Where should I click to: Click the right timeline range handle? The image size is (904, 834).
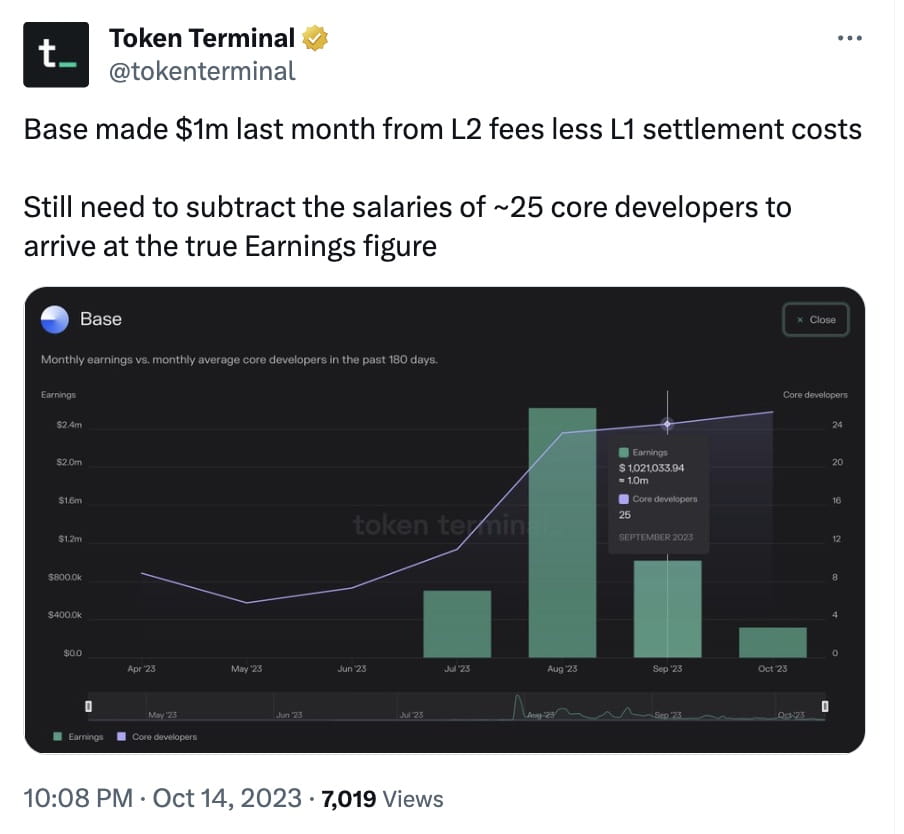coord(823,707)
